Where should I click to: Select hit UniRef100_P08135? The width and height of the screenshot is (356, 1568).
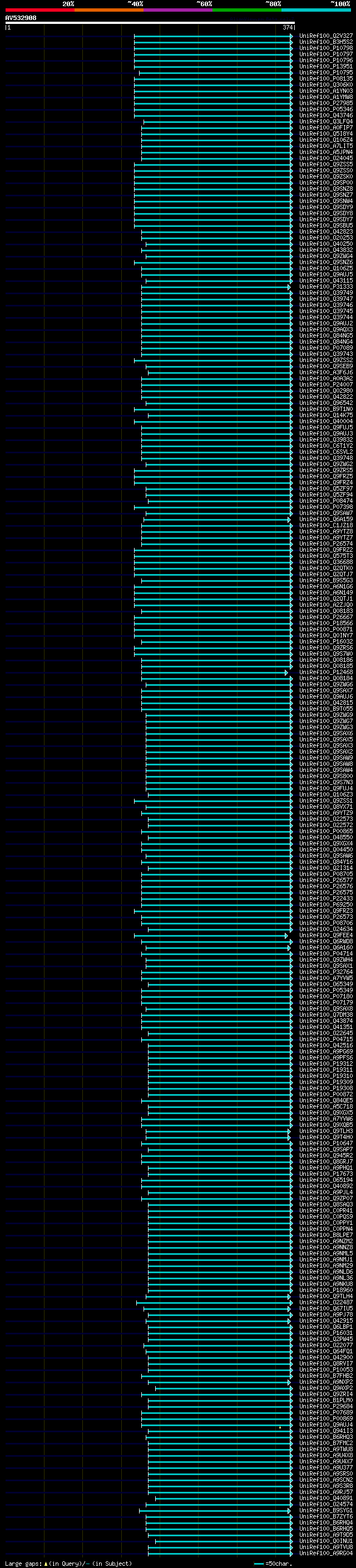point(325,78)
